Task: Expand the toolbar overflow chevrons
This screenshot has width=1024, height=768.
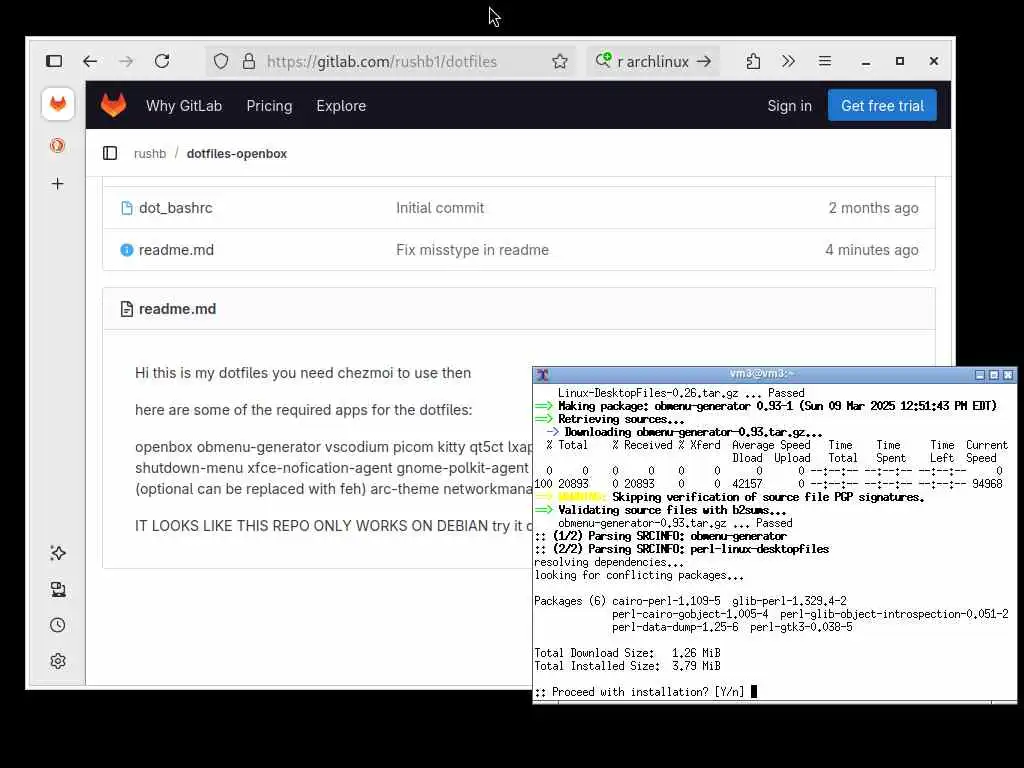Action: click(788, 61)
